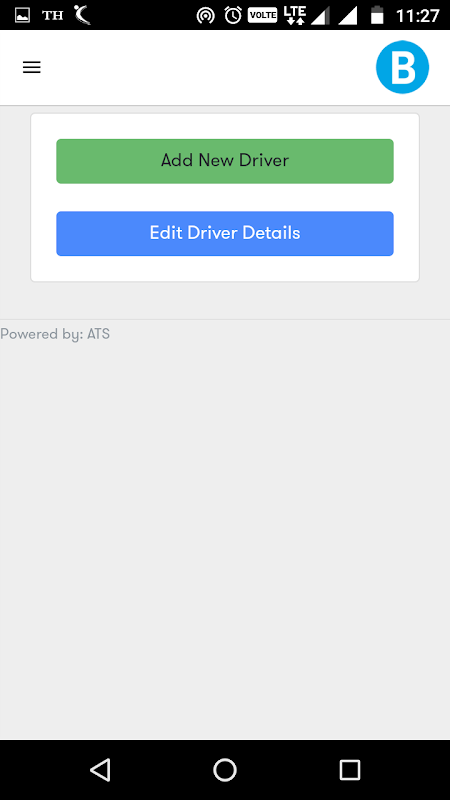Screen dimensions: 450x800
Task: Click the Powered by: ATS footer text
Action: coord(55,334)
